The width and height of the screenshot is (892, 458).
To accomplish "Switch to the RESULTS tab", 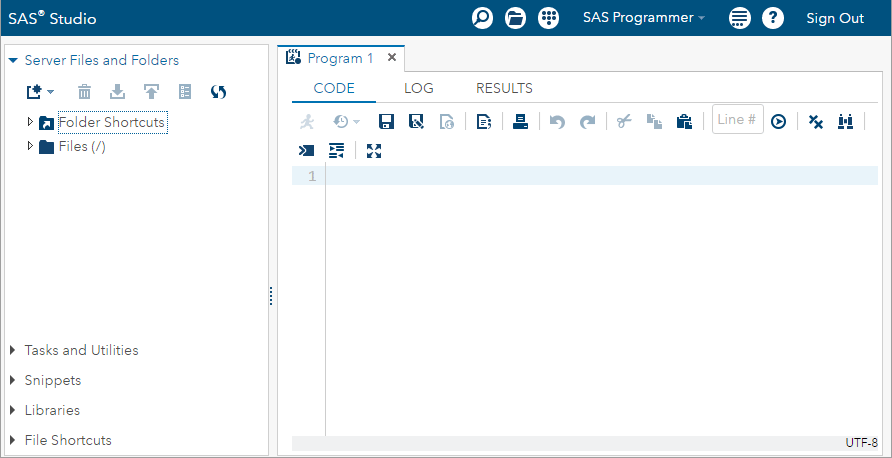I will pyautogui.click(x=504, y=88).
